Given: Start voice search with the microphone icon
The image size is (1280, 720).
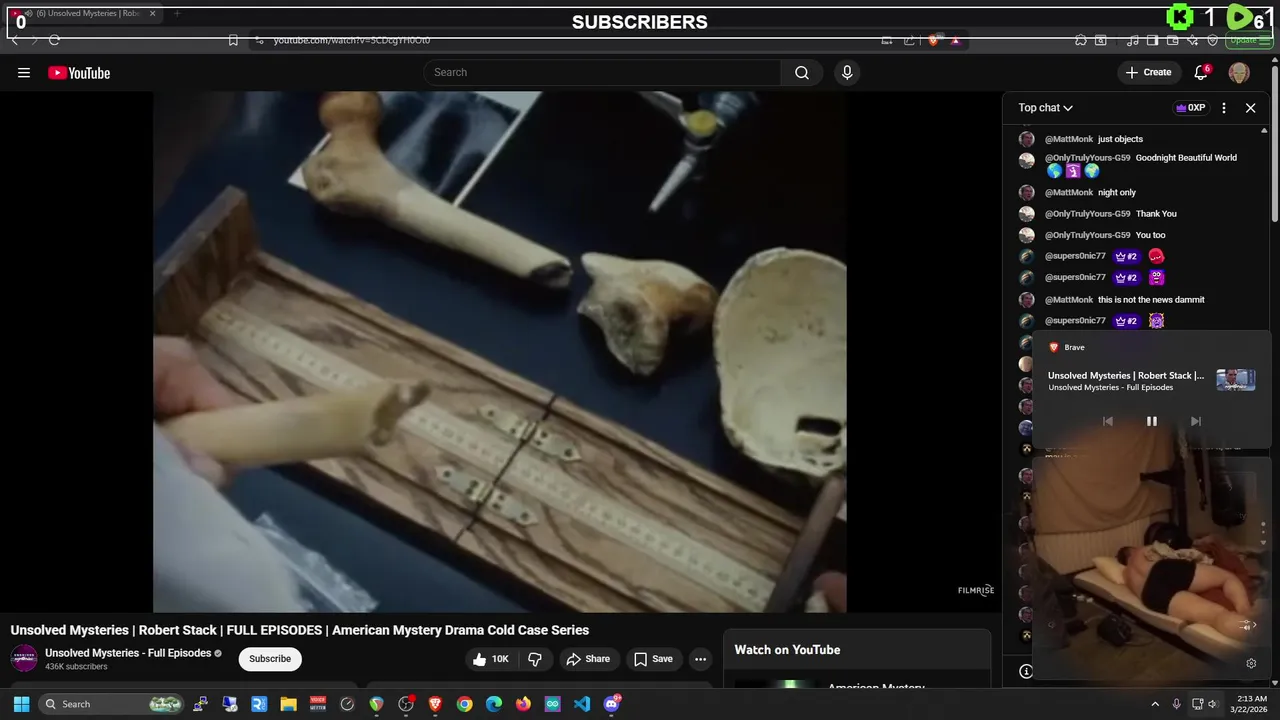Looking at the screenshot, I should point(847,73).
